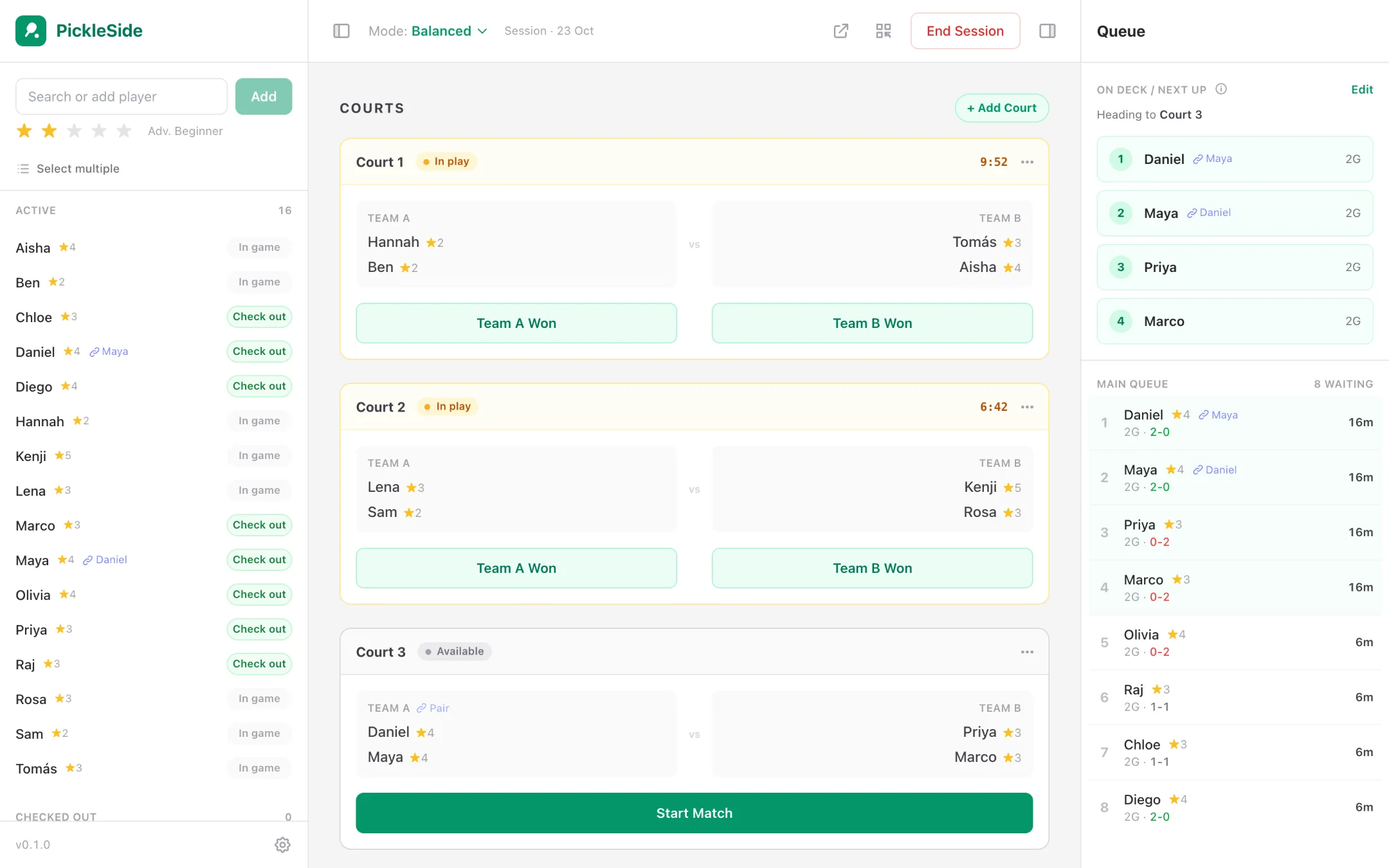Viewport: 1389px width, 868px height.
Task: Toggle the left sidebar panel icon
Action: (341, 31)
